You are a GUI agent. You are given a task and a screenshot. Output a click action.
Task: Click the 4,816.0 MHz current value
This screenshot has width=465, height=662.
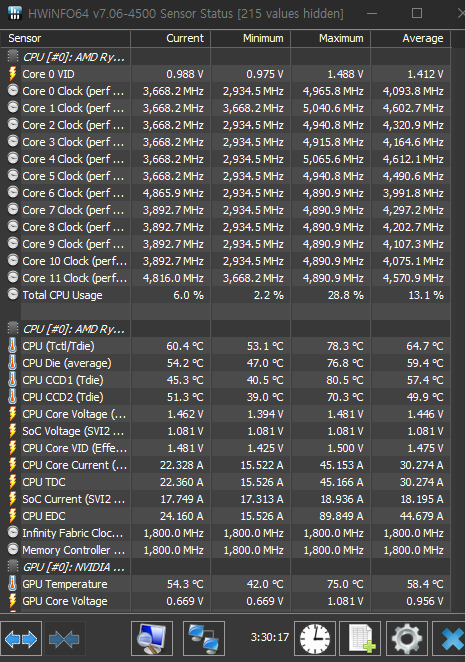[173, 278]
